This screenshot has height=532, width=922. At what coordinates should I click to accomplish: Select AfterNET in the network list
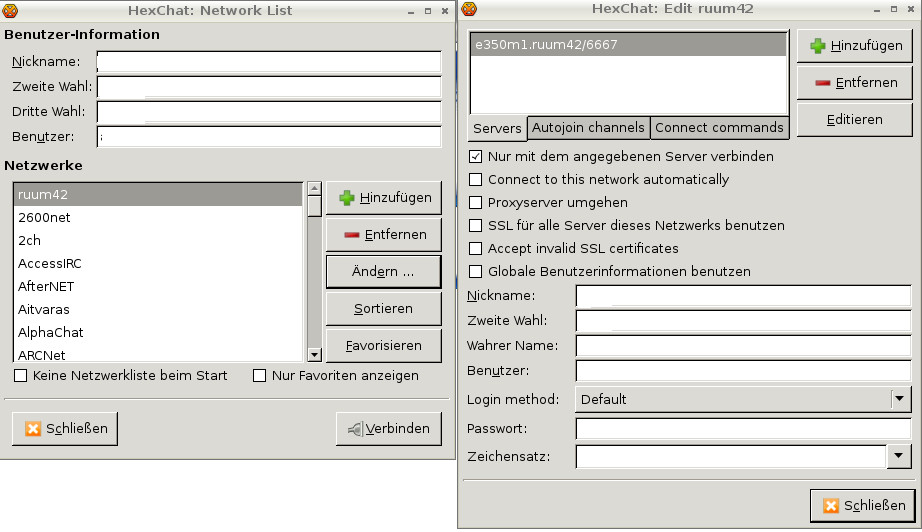tap(46, 286)
